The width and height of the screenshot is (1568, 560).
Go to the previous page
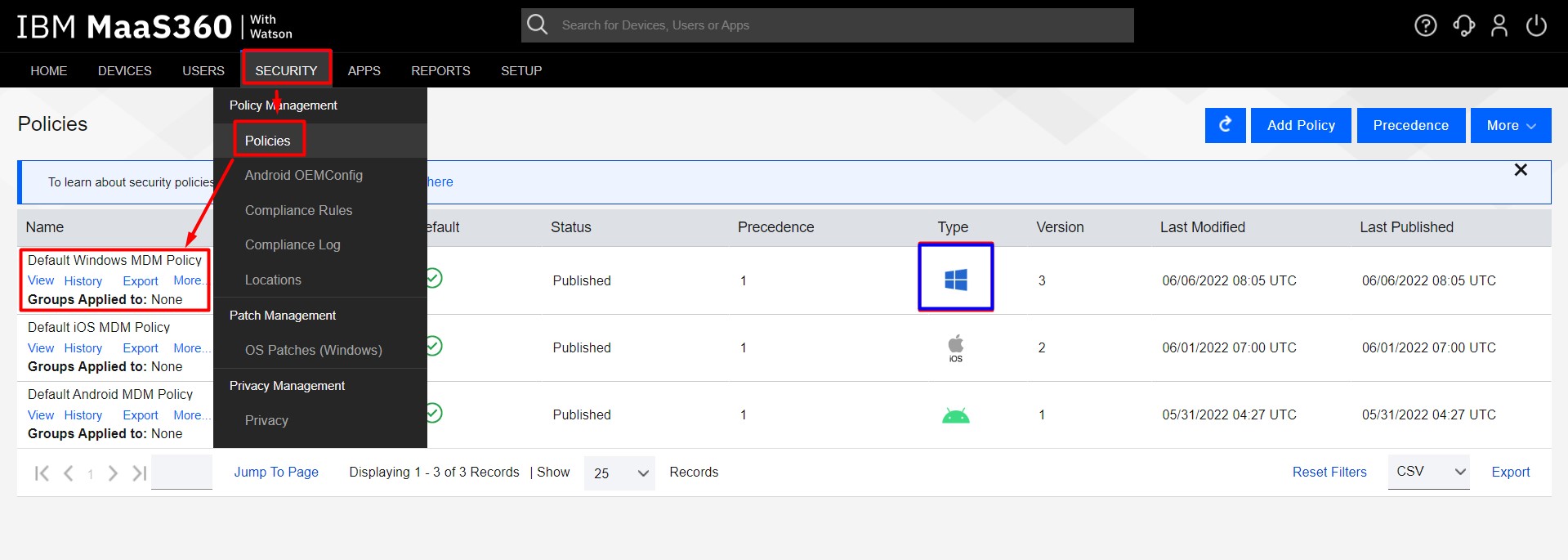tap(69, 473)
